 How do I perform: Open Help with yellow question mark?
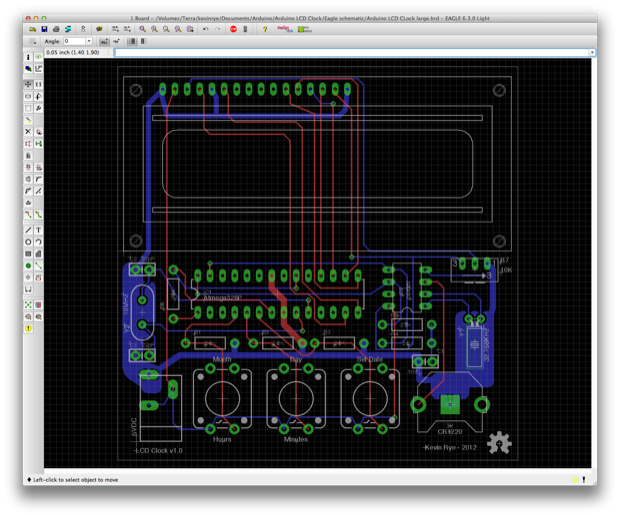[265, 29]
